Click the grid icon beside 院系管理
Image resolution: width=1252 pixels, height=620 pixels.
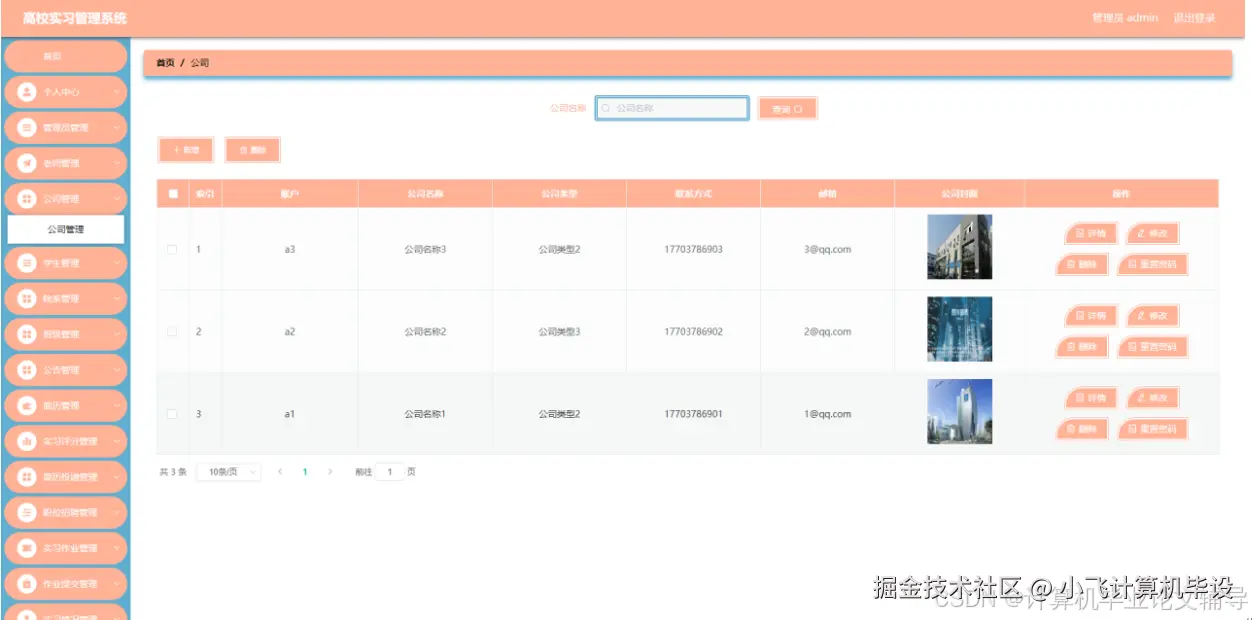(27, 299)
